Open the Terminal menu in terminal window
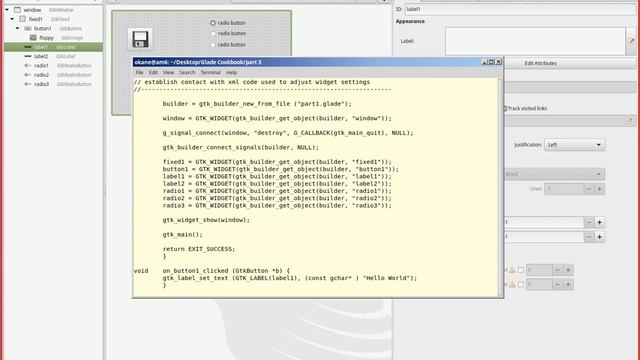 point(210,72)
